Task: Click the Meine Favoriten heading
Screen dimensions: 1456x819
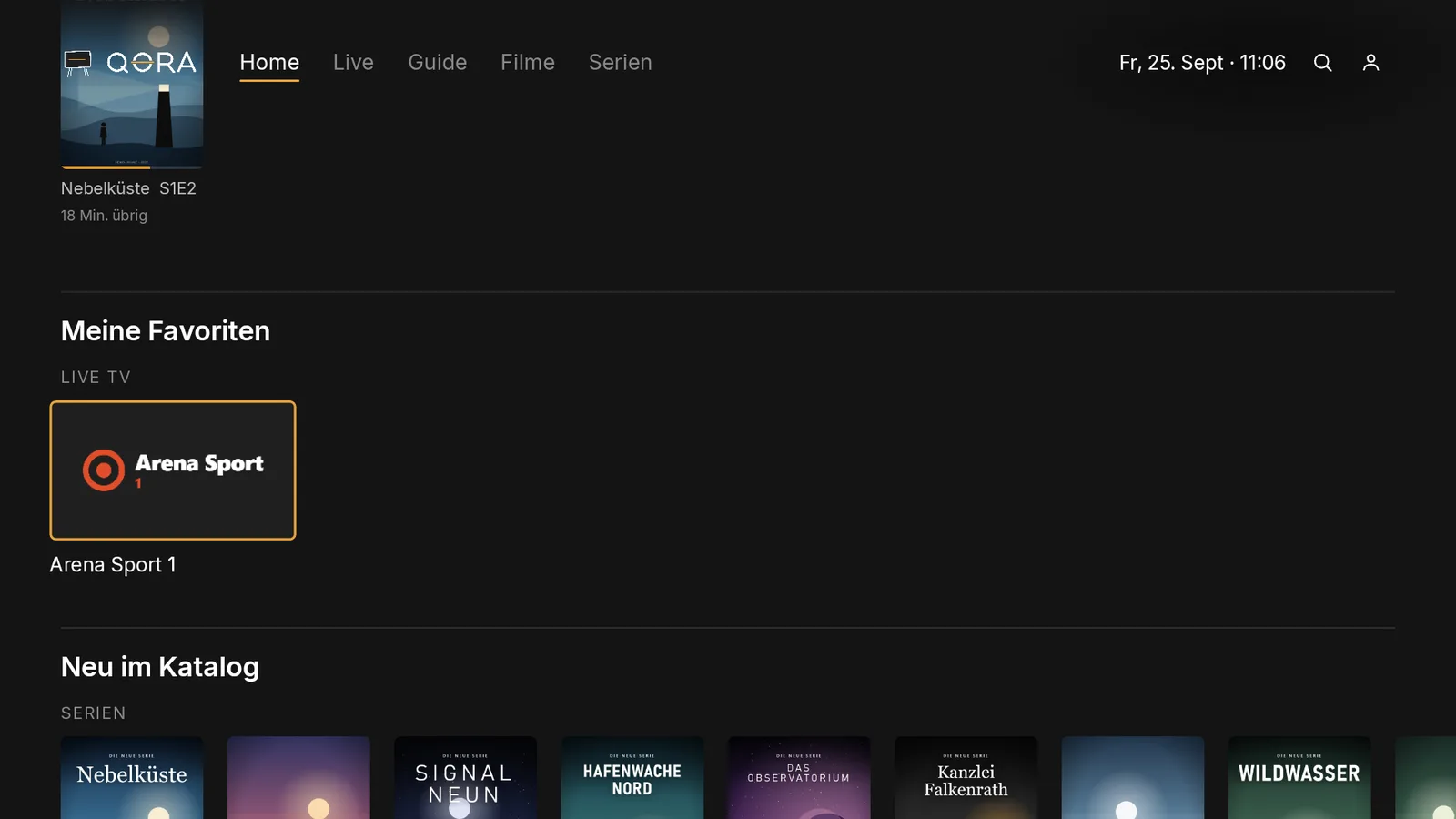Action: (x=166, y=331)
